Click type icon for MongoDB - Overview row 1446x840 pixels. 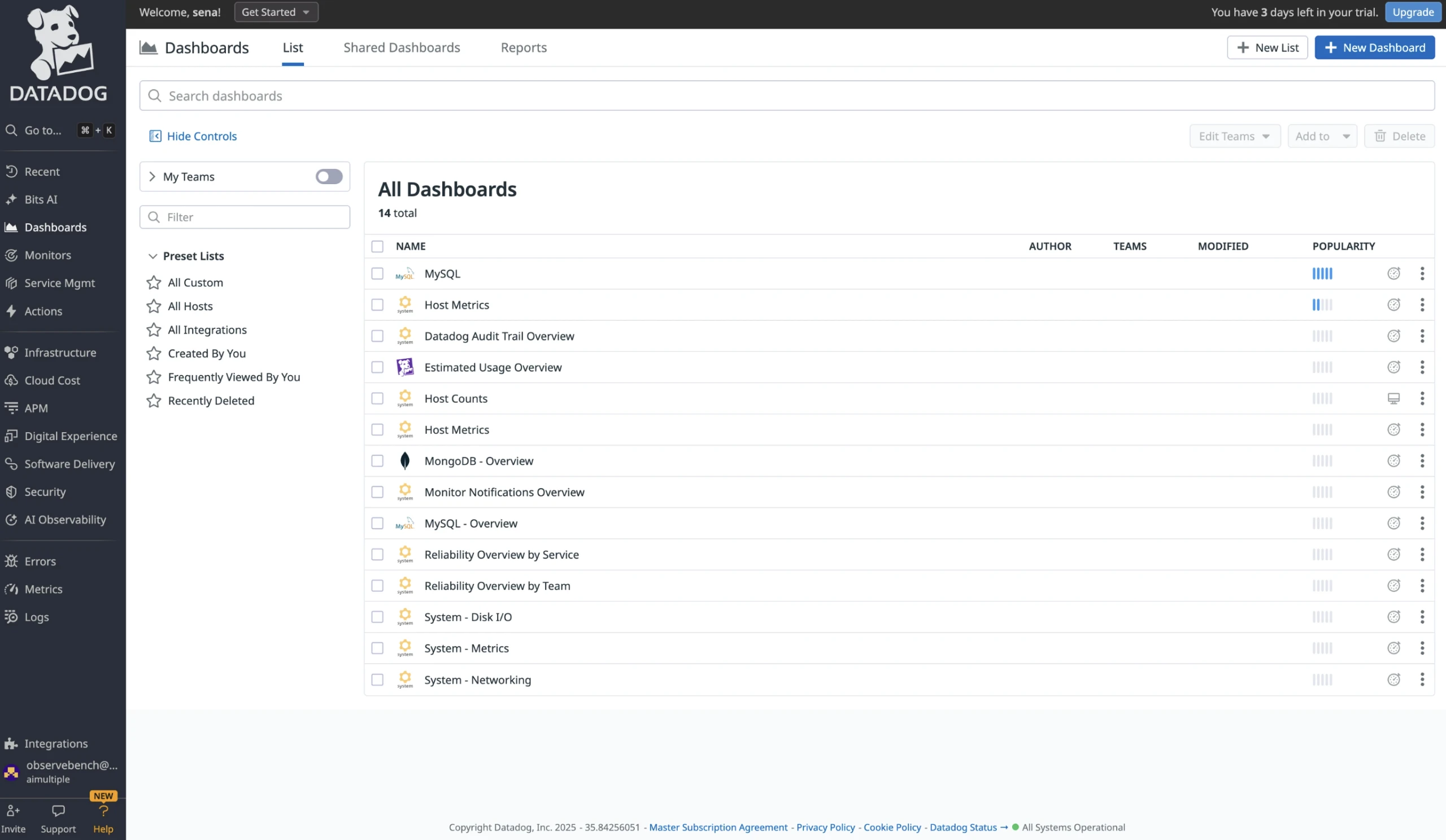(1393, 460)
